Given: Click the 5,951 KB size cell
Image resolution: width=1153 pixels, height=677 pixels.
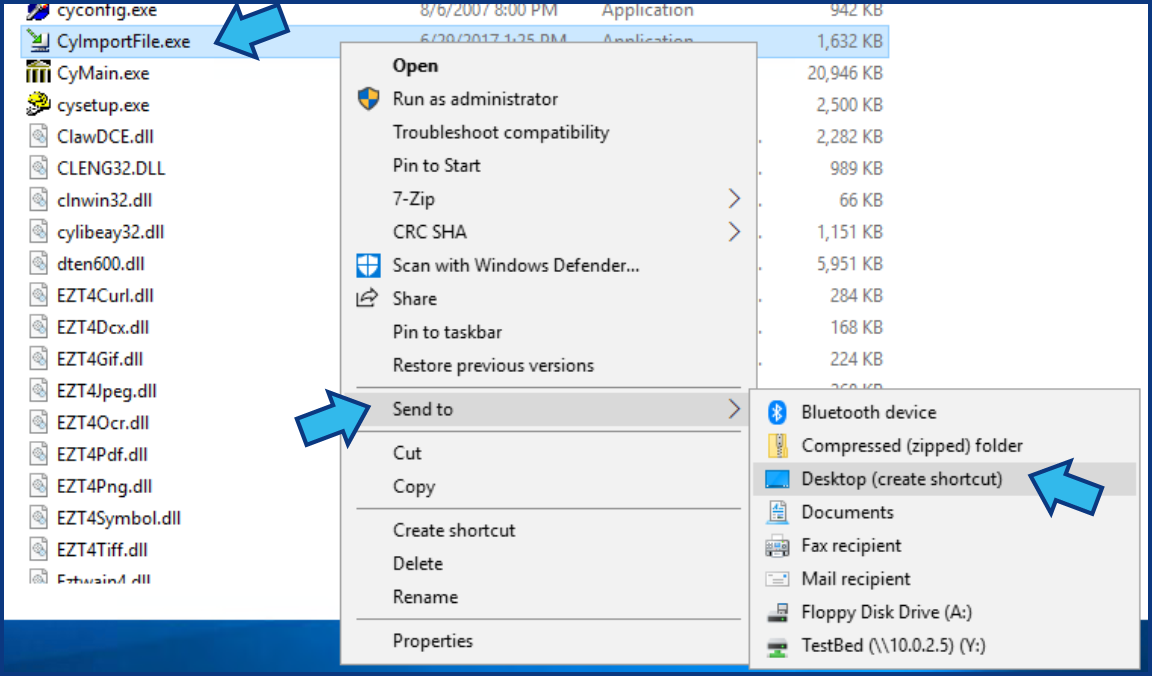Looking at the screenshot, I should pos(849,264).
